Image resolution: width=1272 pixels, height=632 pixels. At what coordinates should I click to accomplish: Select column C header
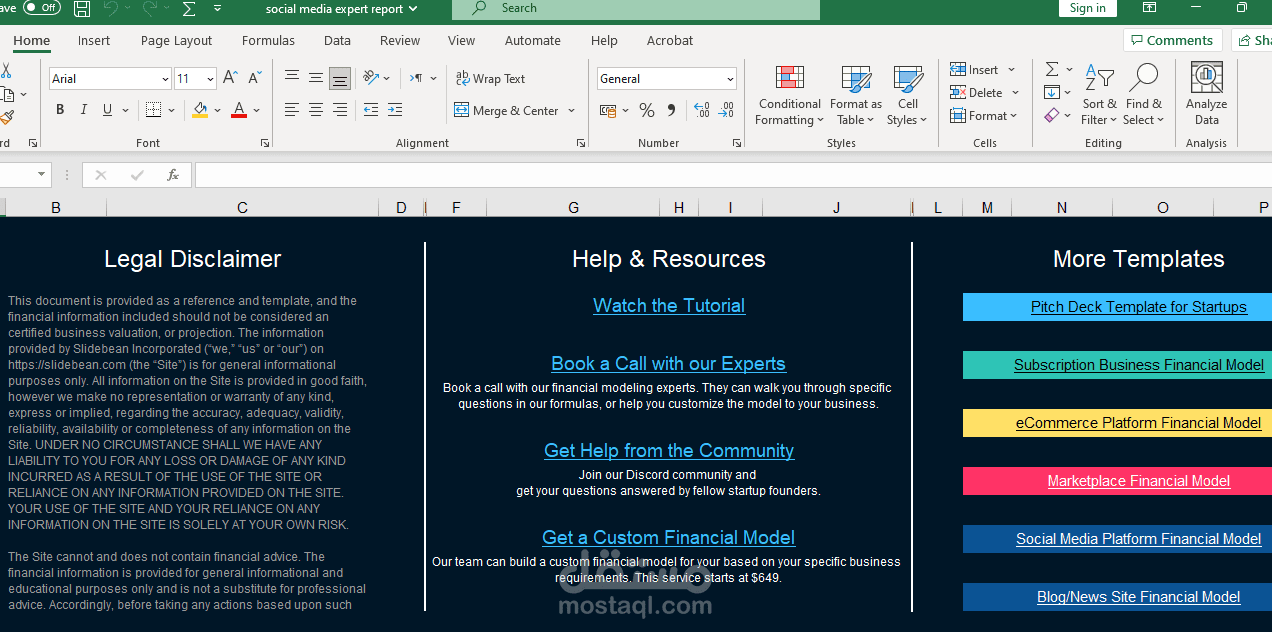tap(242, 208)
